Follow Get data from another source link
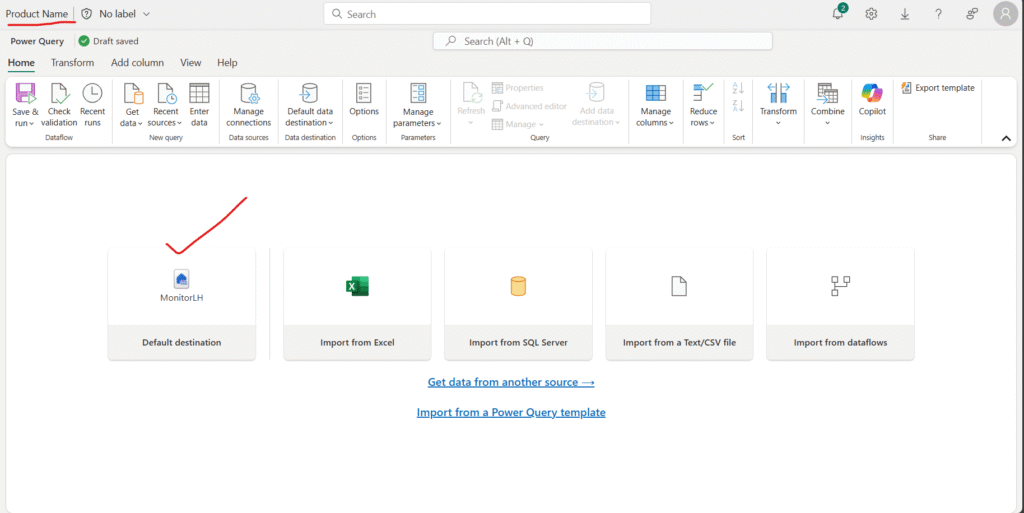1024x513 pixels. 511,382
